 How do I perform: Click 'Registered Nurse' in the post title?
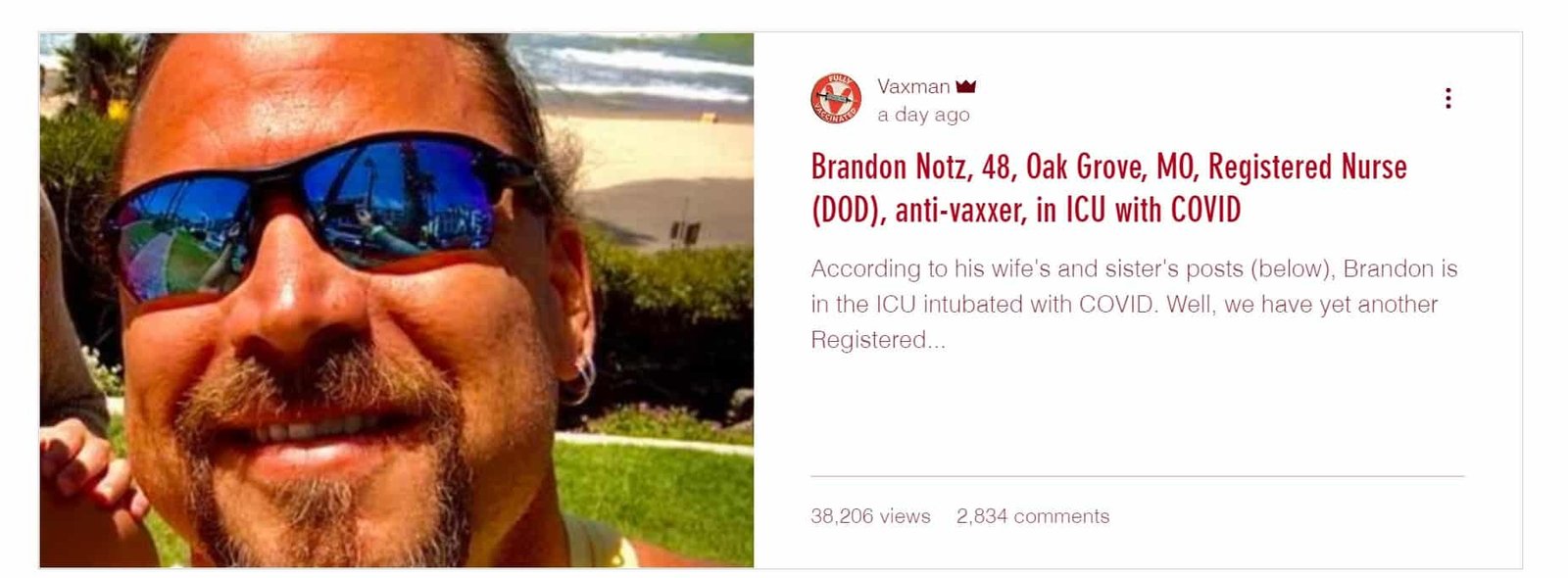pos(1307,168)
